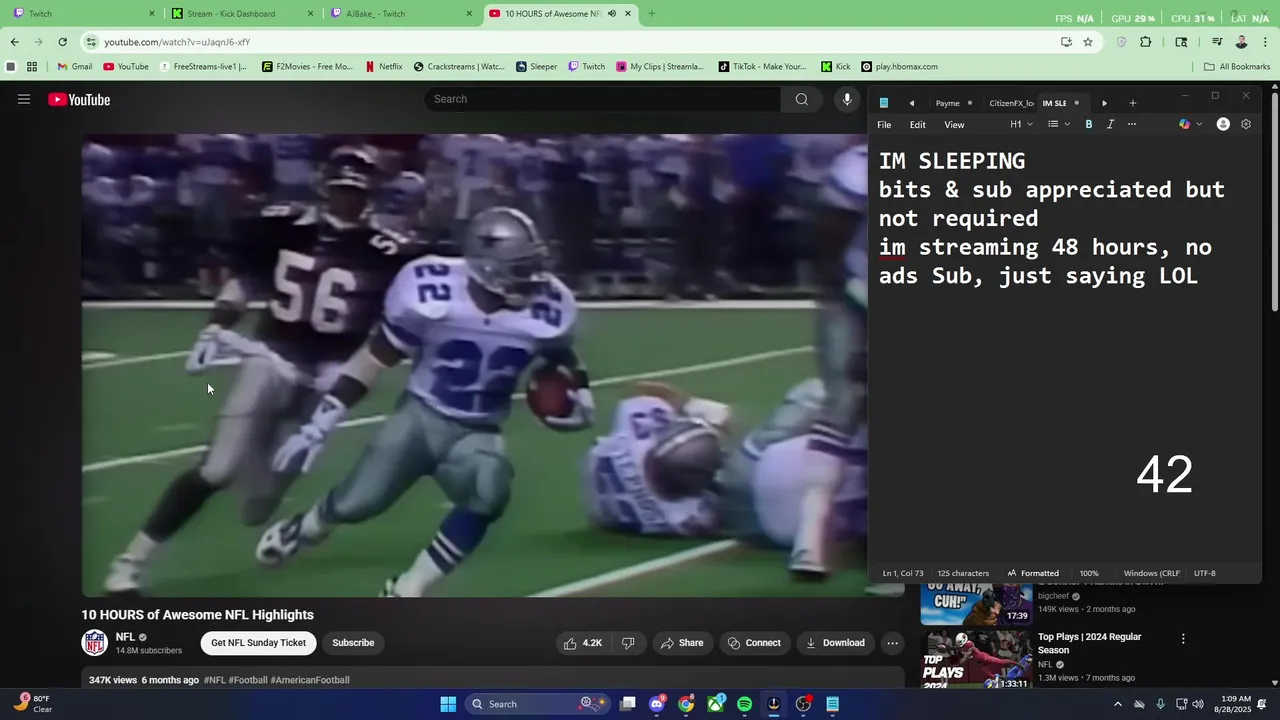
Task: Click the Share button
Action: tap(682, 643)
